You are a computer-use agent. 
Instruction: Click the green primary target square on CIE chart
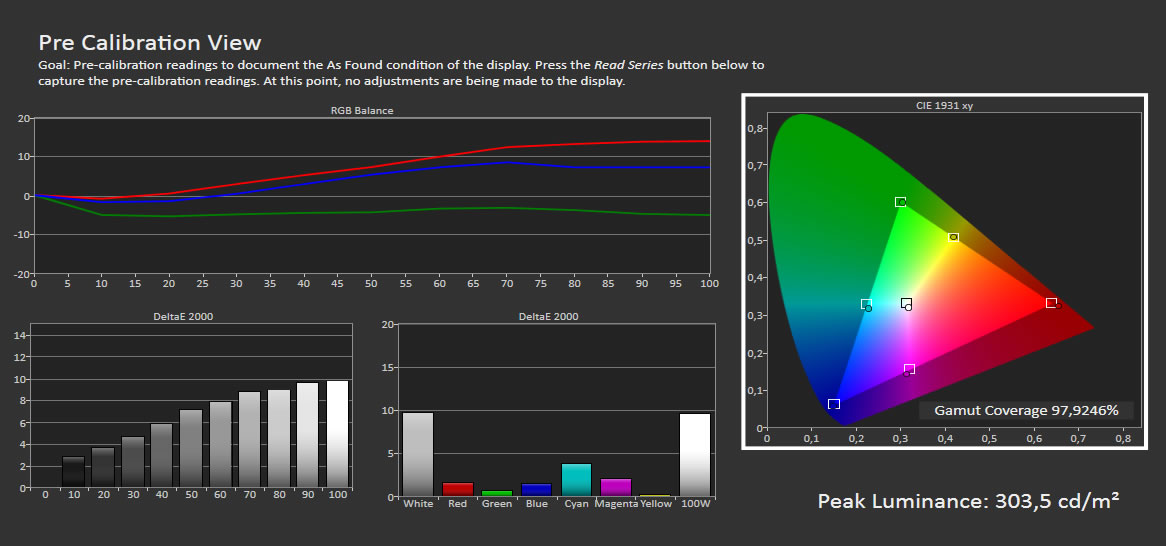pyautogui.click(x=900, y=202)
